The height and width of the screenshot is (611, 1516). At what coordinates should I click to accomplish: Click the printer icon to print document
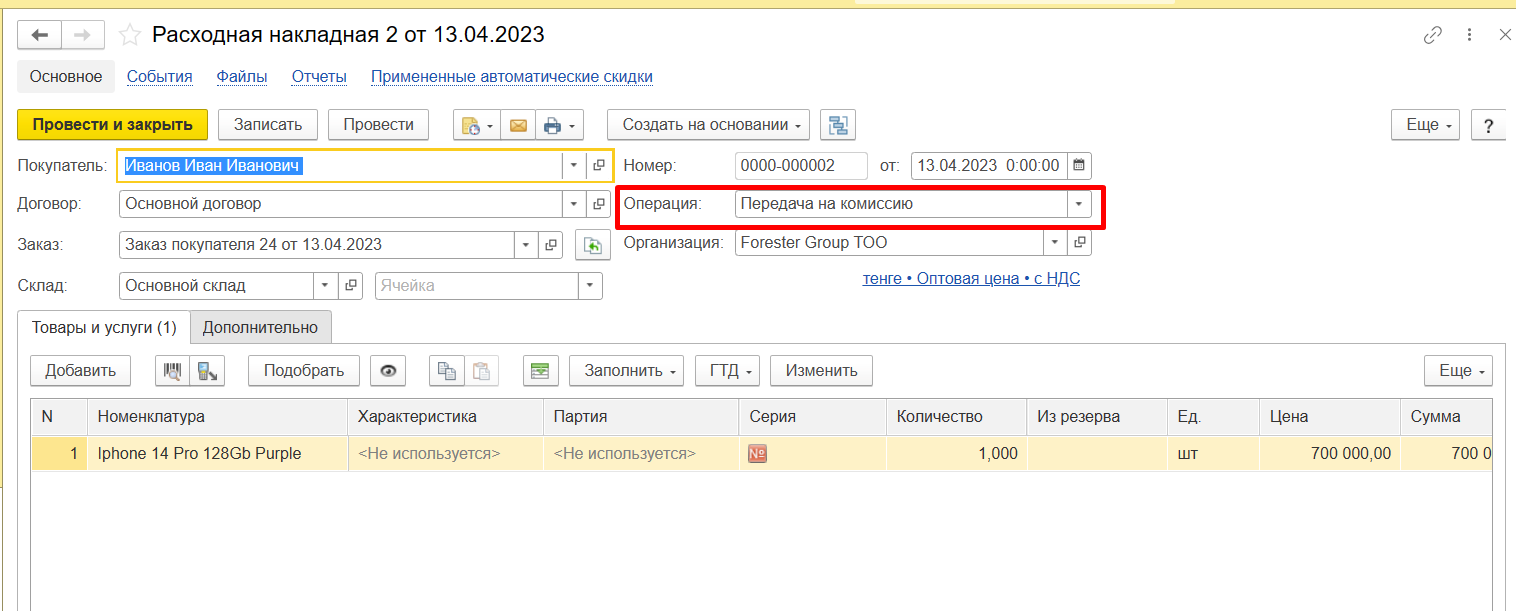[x=552, y=125]
